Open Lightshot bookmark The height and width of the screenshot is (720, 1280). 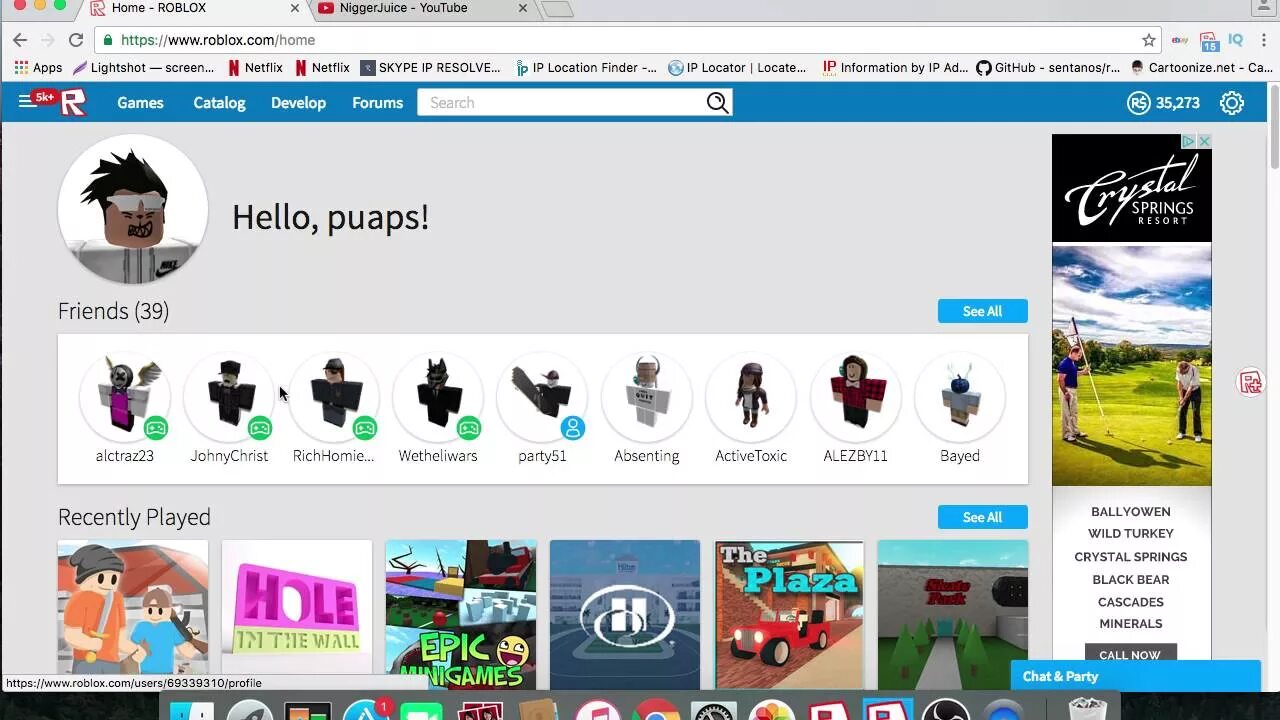pyautogui.click(x=142, y=68)
